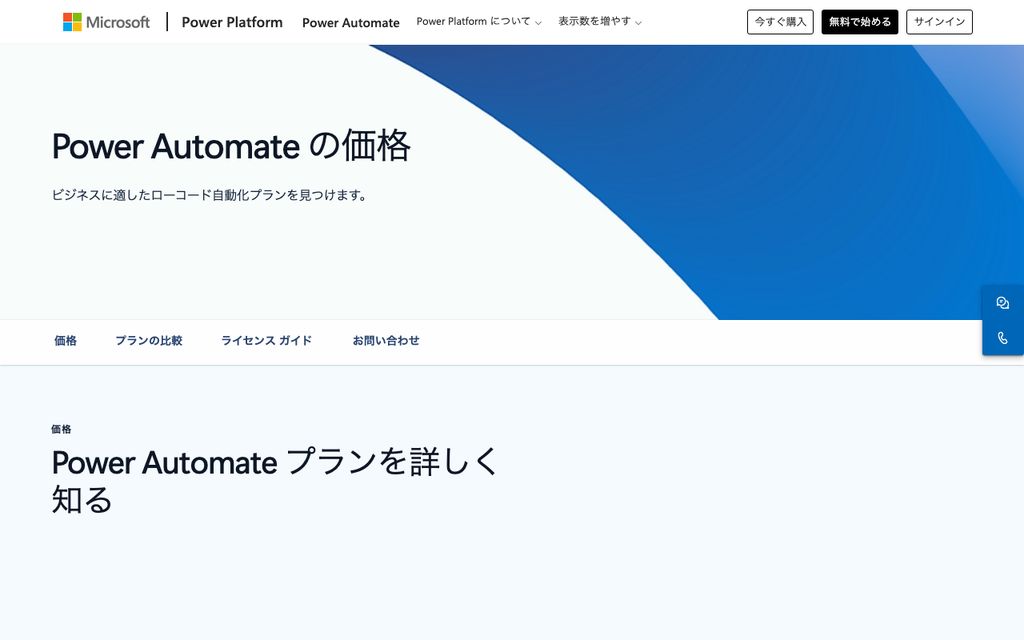Go to Power Automate home link
This screenshot has height=640, width=1024.
click(351, 23)
